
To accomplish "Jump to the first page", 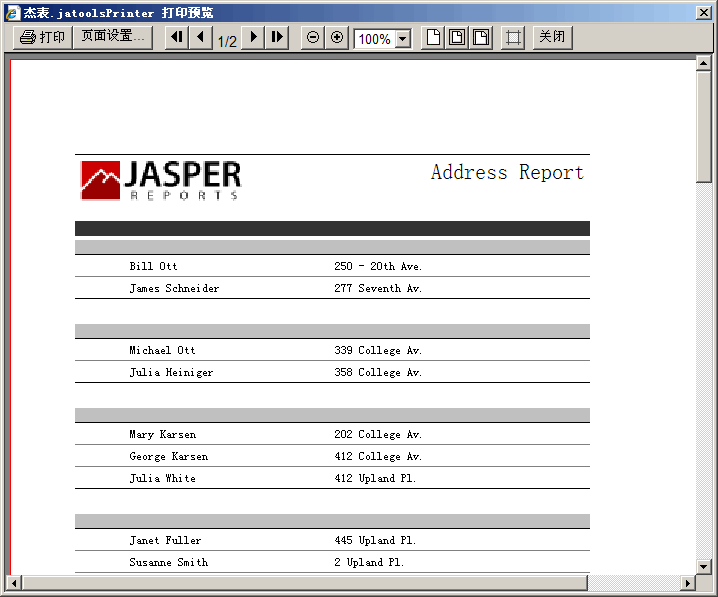I will coord(177,37).
